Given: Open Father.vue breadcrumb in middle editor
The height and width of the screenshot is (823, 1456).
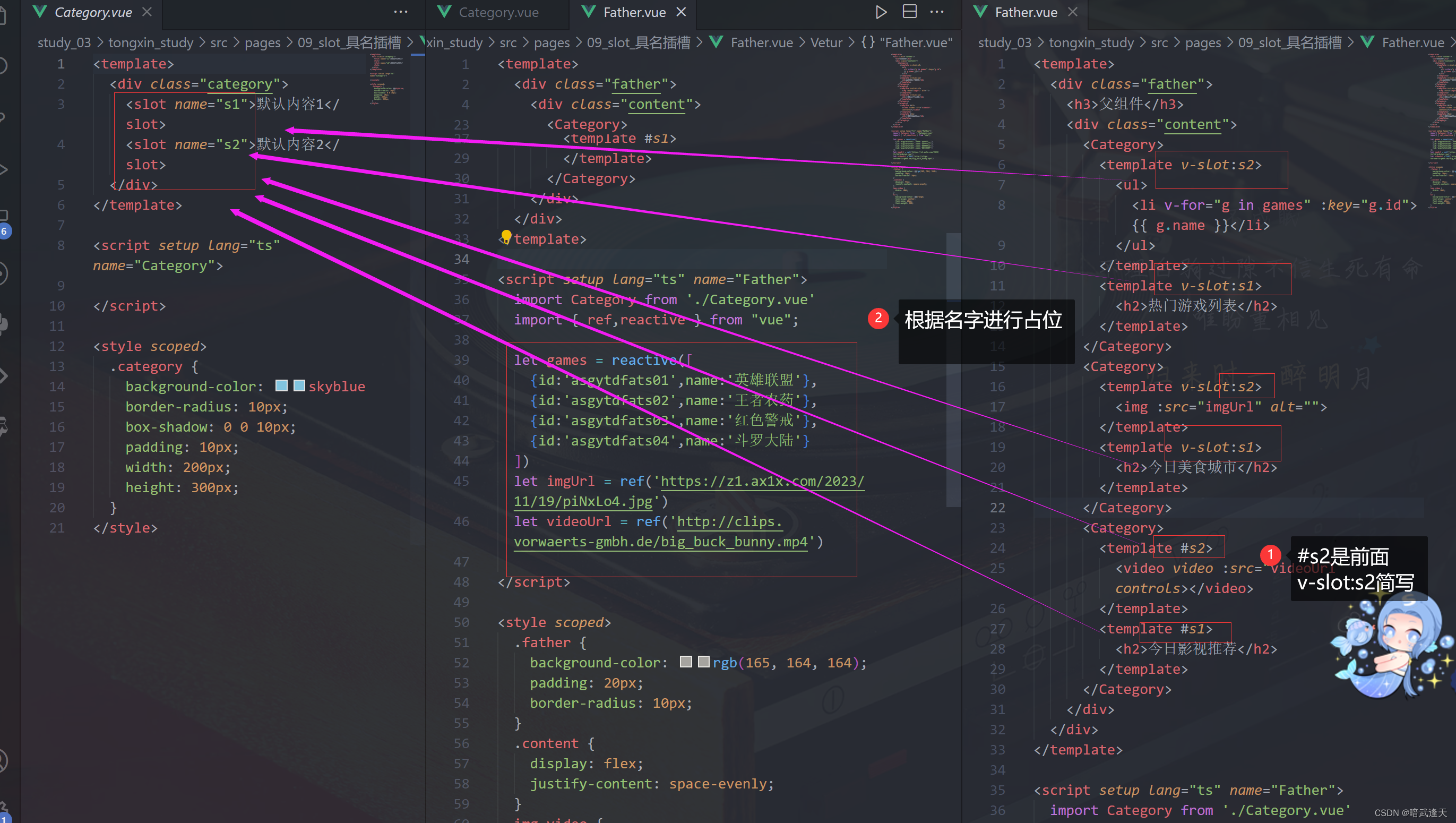Looking at the screenshot, I should point(761,43).
